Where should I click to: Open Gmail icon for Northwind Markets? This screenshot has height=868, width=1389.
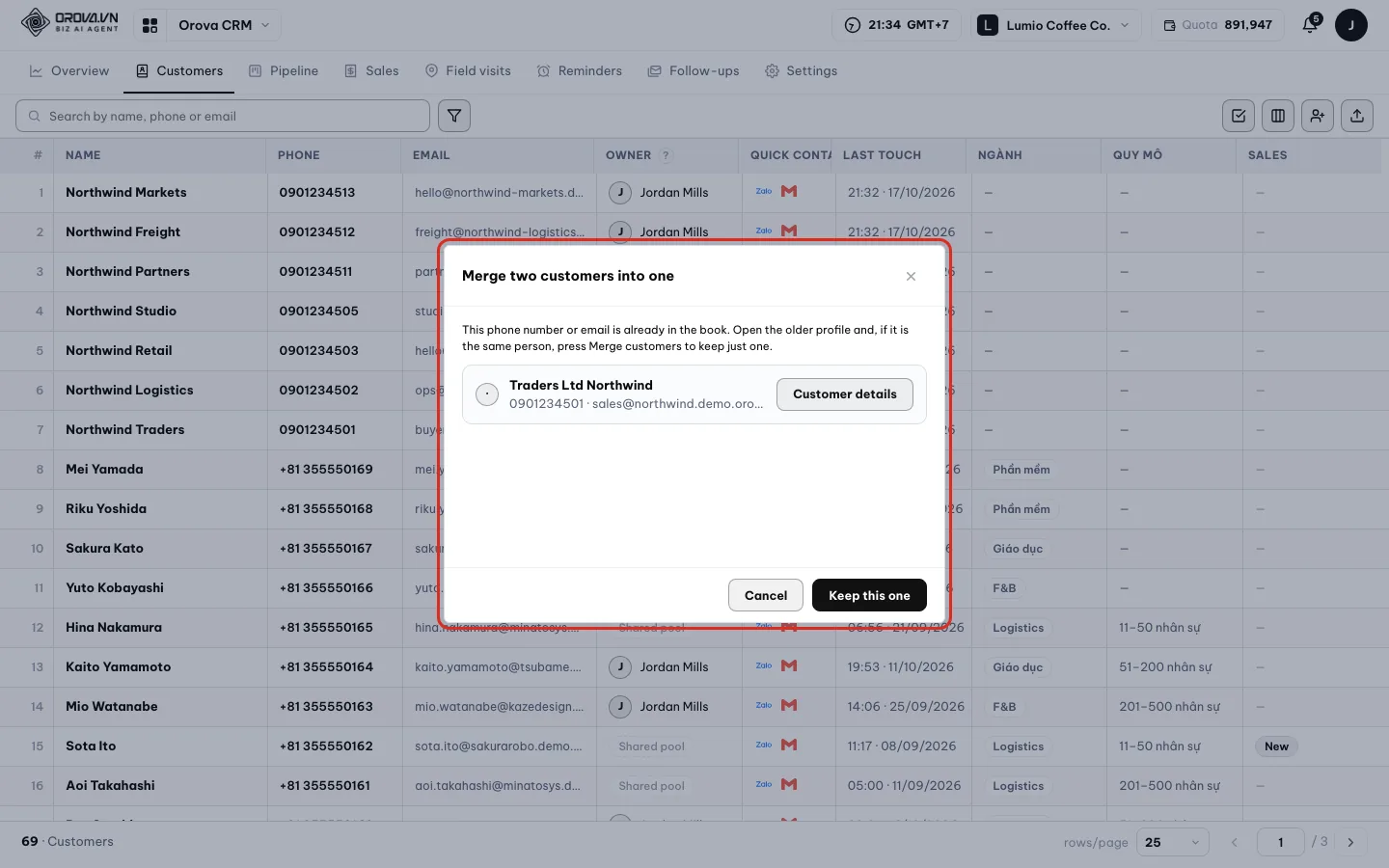point(789,192)
